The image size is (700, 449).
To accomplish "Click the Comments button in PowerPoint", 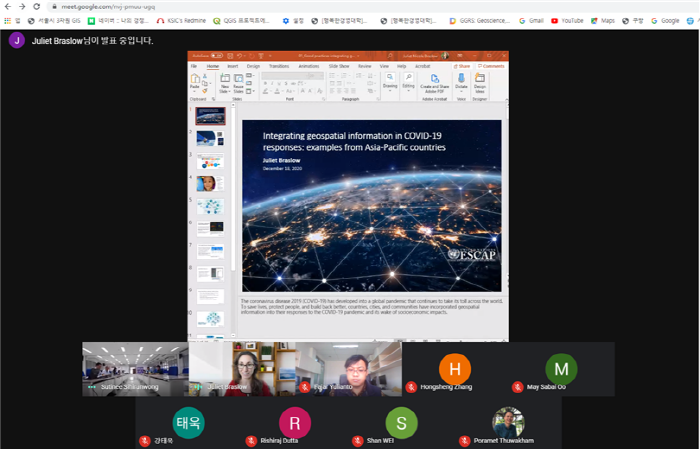I will point(491,66).
